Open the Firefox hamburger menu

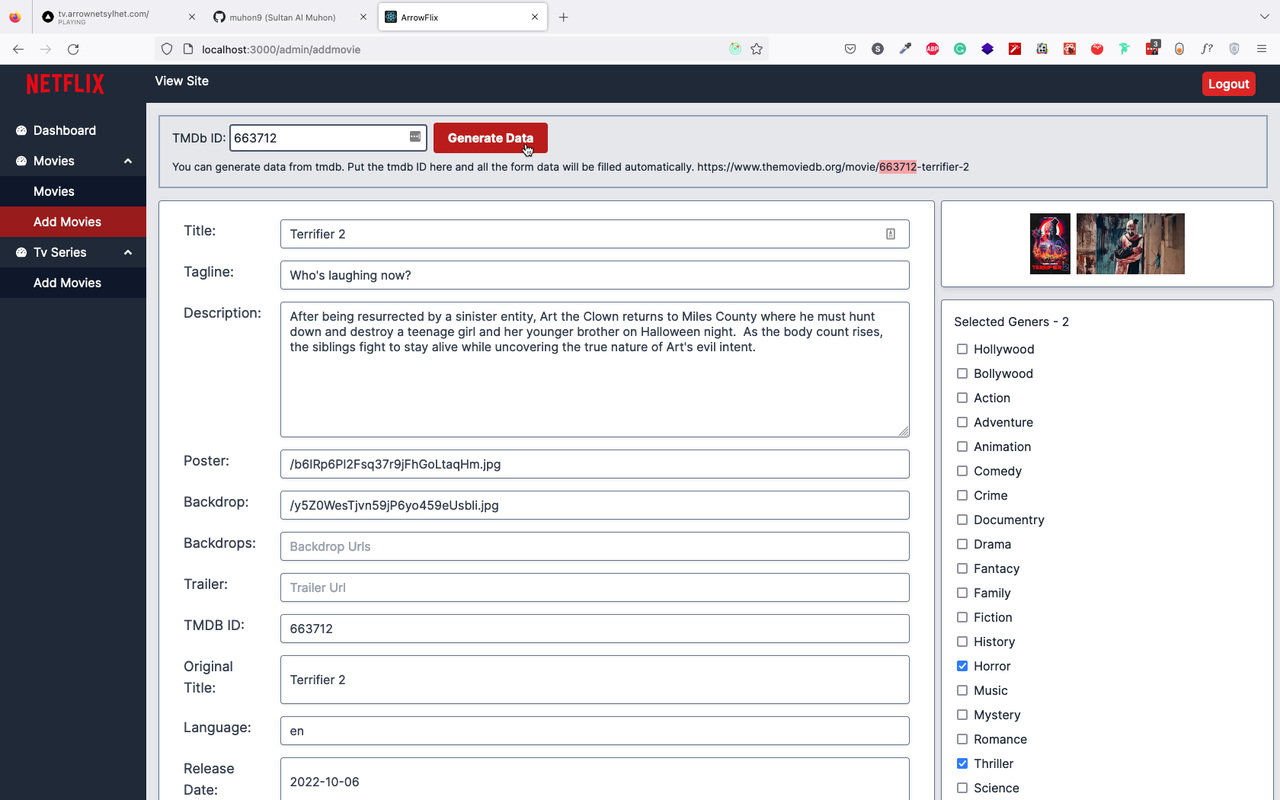(x=1262, y=49)
